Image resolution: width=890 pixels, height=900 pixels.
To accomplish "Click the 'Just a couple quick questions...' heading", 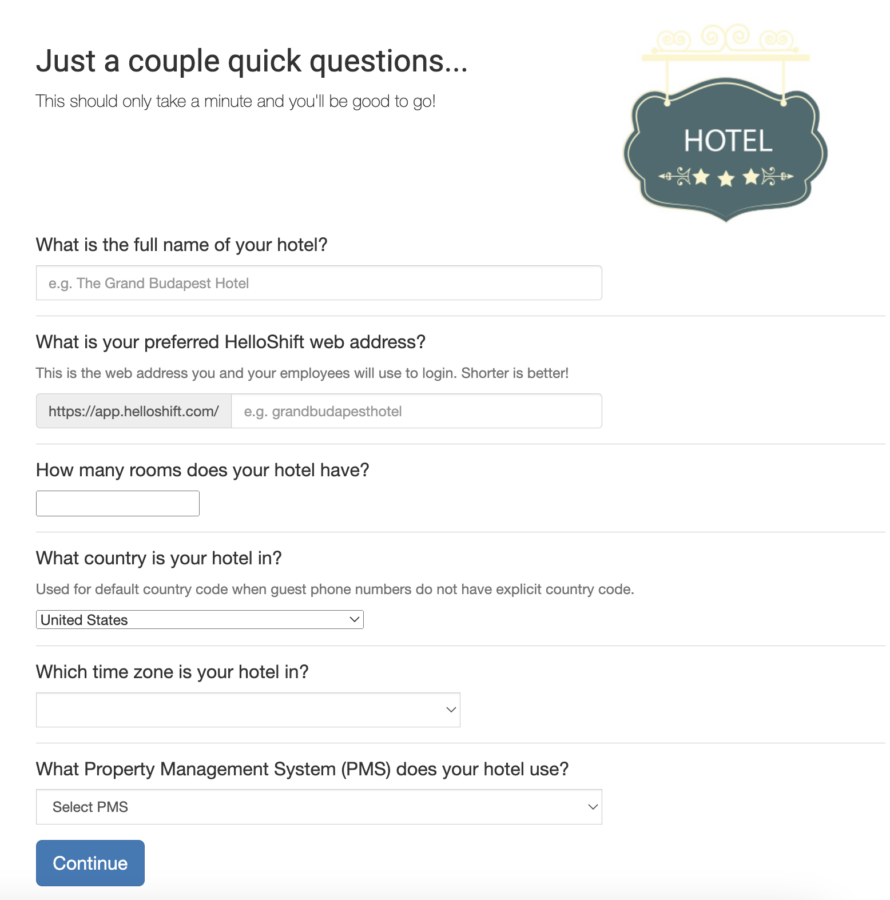I will click(252, 61).
